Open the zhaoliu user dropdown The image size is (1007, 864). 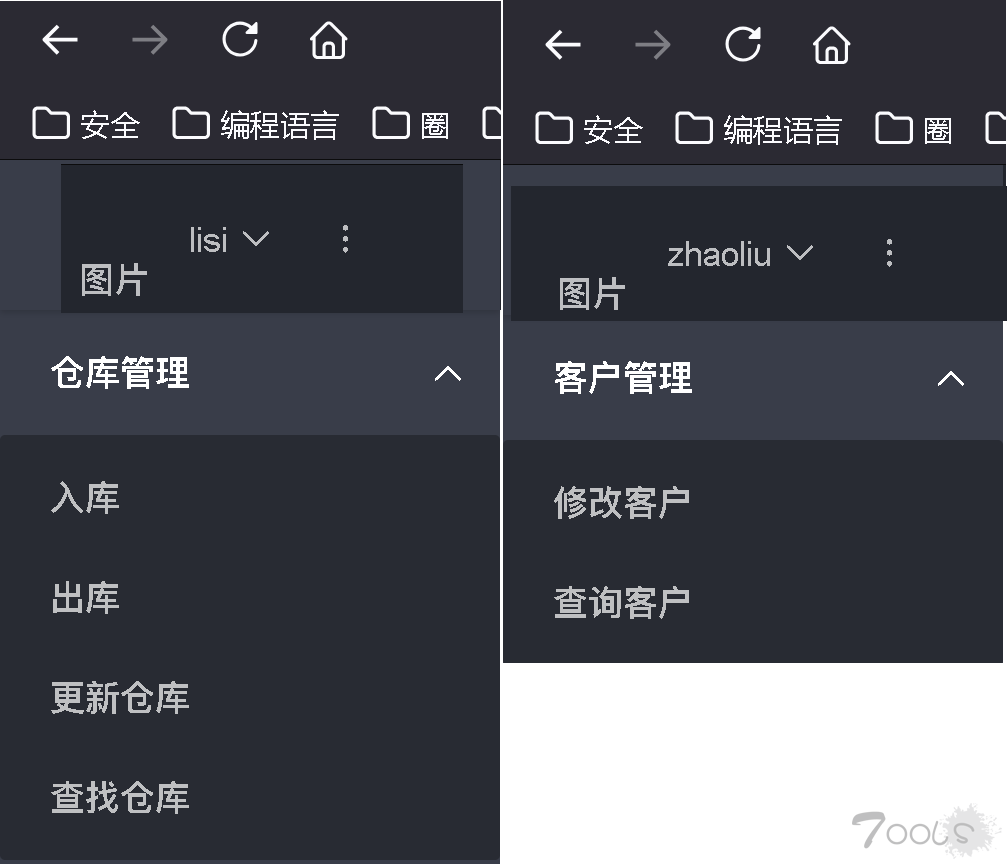click(x=740, y=254)
